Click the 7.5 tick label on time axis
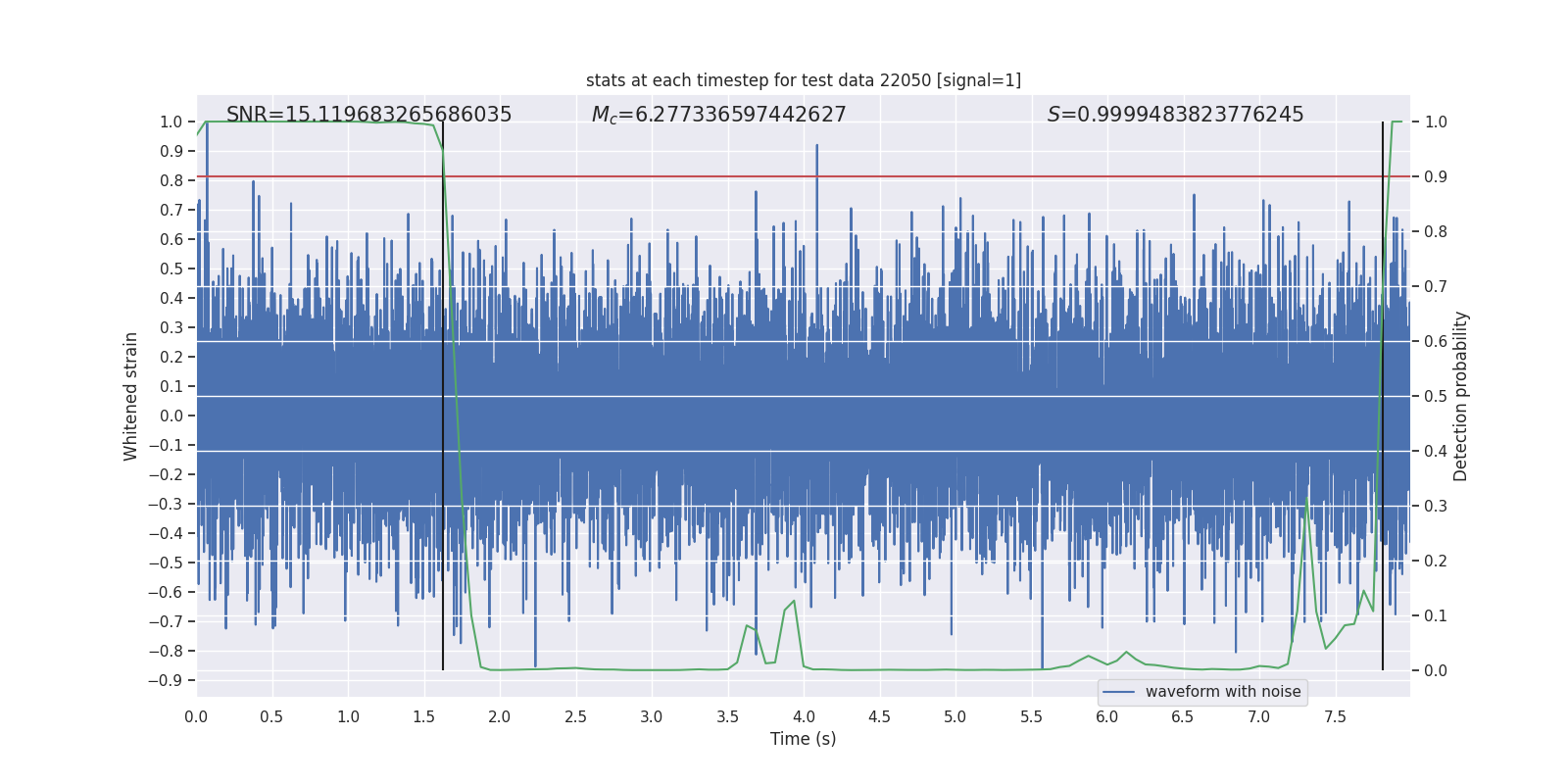The width and height of the screenshot is (1568, 784). 1335,717
